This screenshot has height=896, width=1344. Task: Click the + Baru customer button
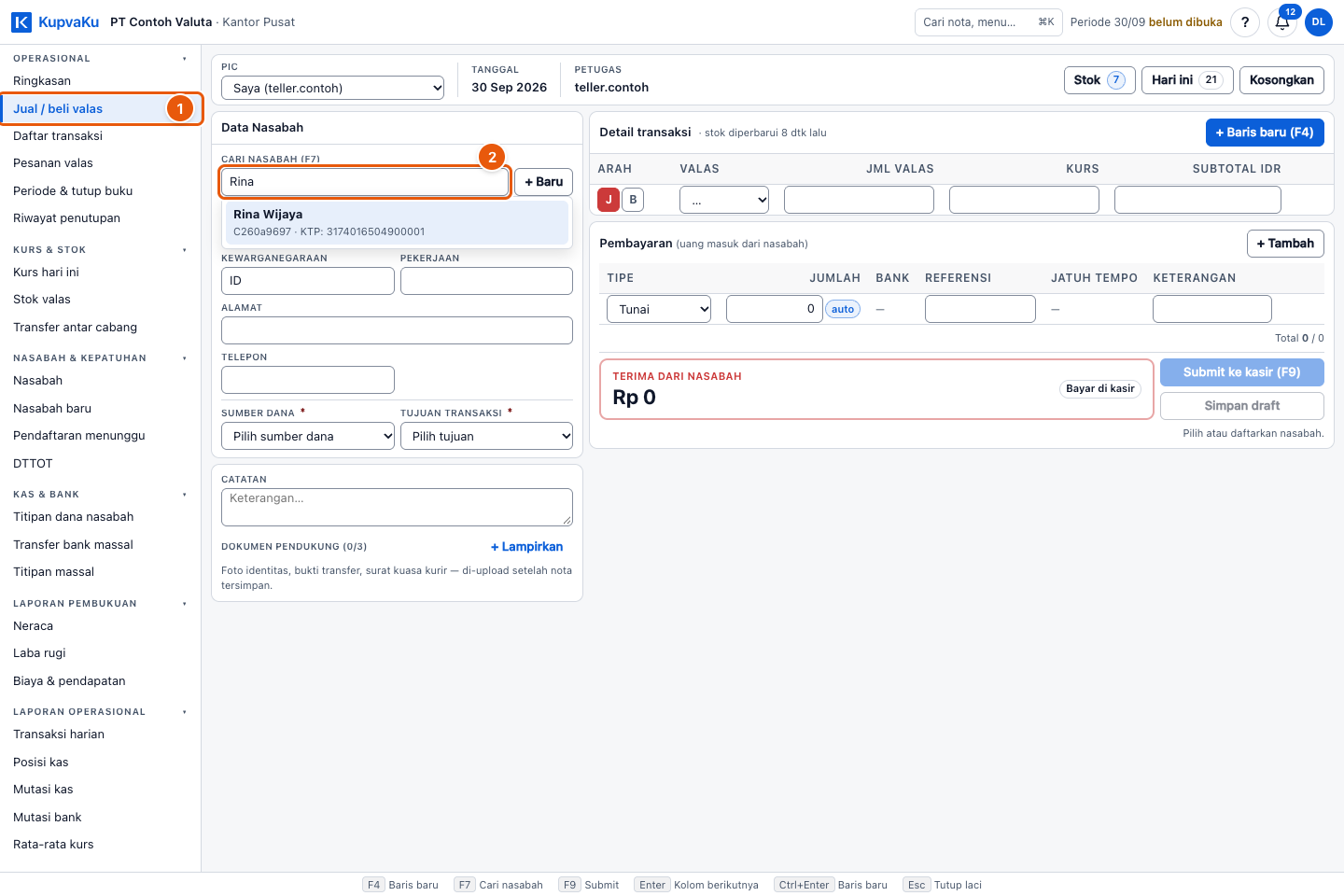pyautogui.click(x=543, y=182)
